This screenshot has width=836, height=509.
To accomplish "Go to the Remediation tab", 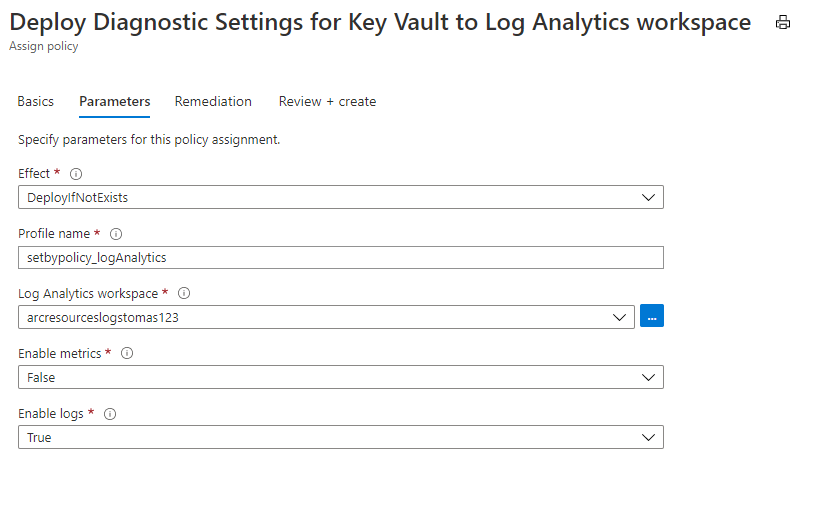I will [213, 101].
